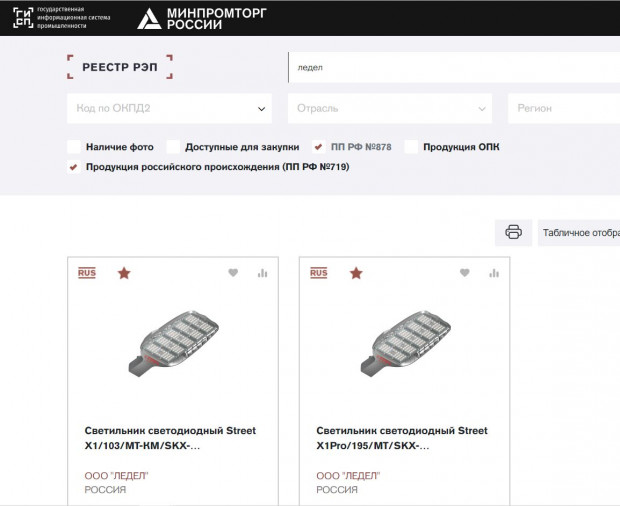Enable the Продукция ОПК checkbox
Viewport: 620px width, 506px height.
[411, 147]
